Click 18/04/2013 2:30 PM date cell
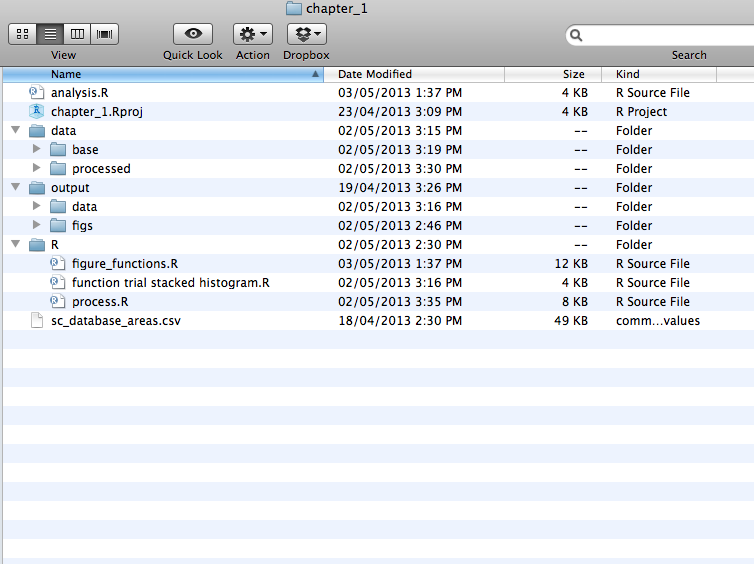754x564 pixels. click(x=400, y=321)
